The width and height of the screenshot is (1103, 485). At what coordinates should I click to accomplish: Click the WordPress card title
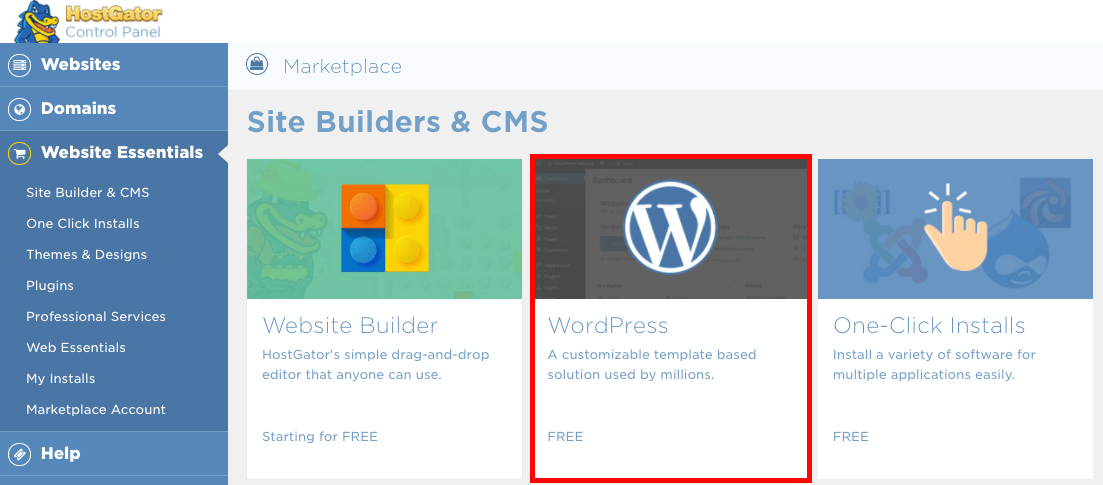point(608,326)
